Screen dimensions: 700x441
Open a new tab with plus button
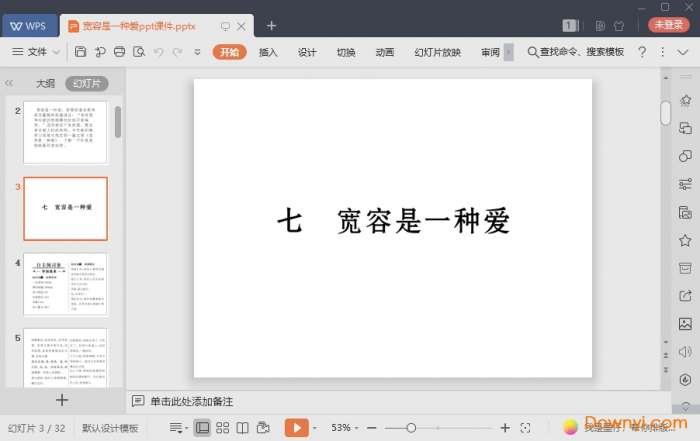[271, 26]
